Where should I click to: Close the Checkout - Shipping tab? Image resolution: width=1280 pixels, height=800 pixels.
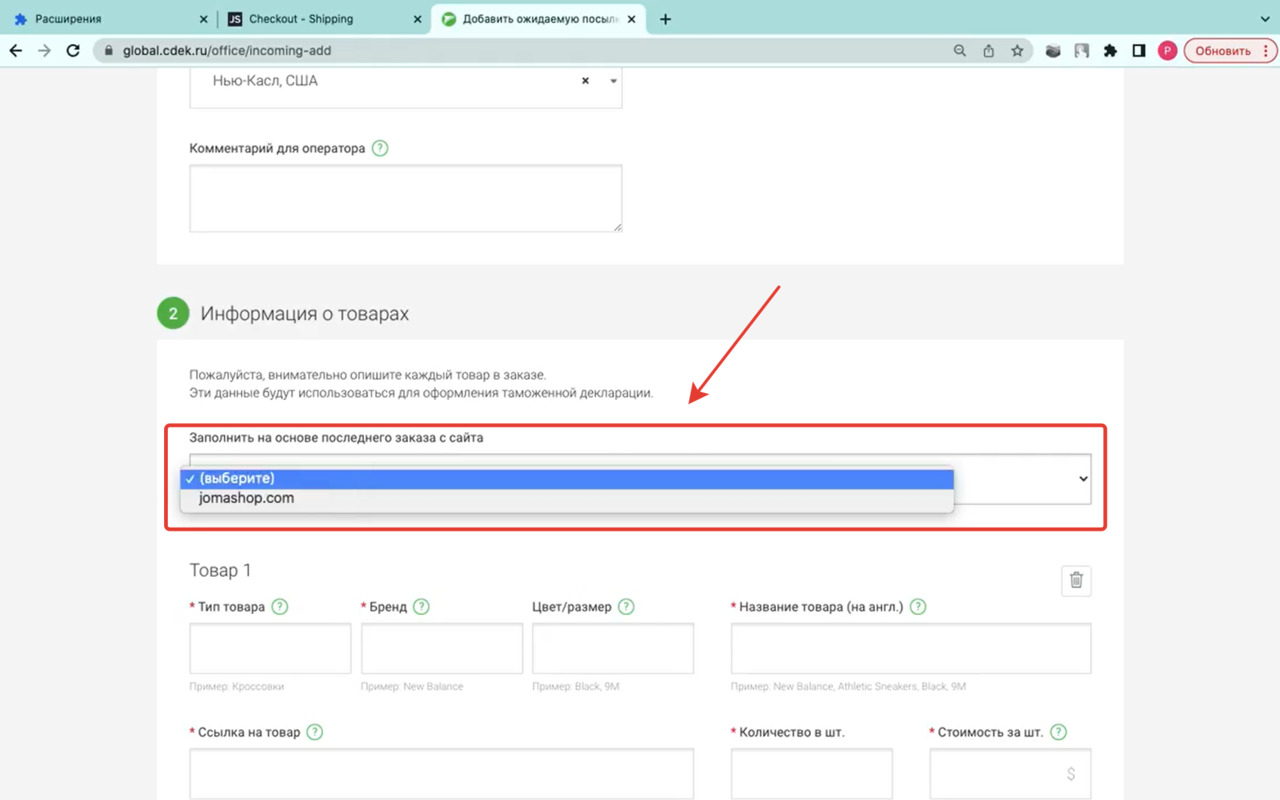point(417,19)
